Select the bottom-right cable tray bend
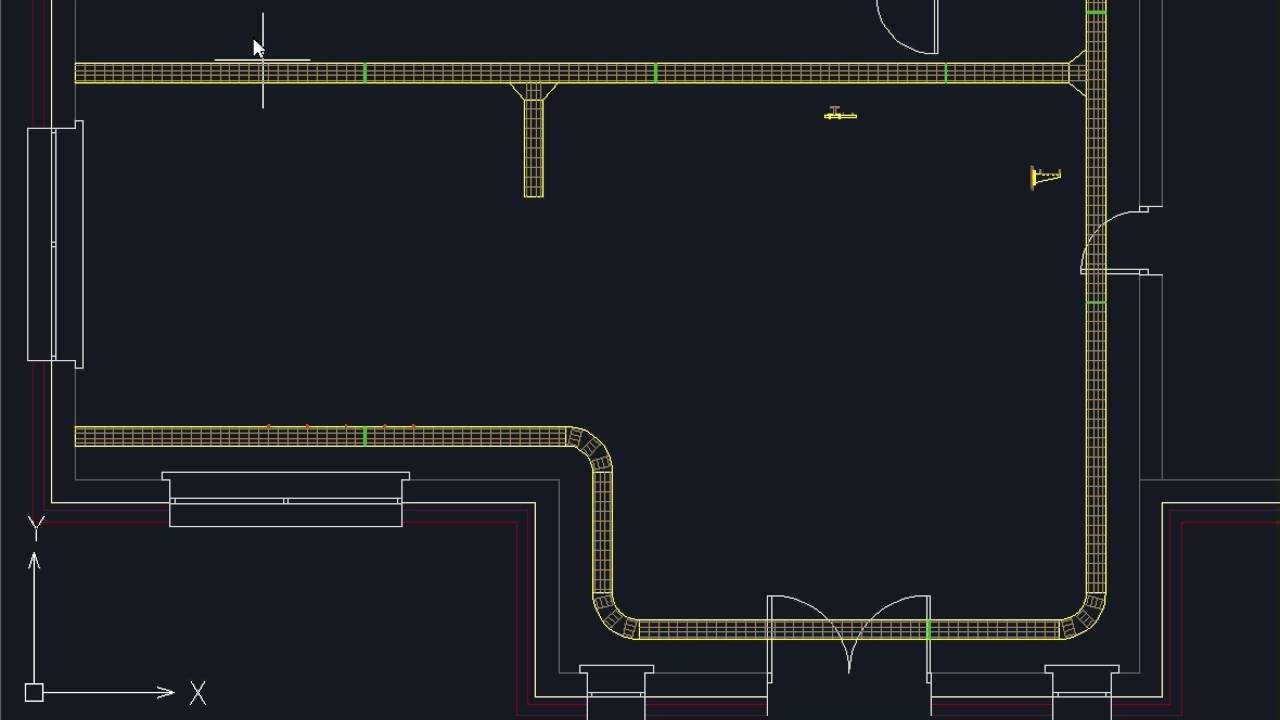Image resolution: width=1280 pixels, height=720 pixels. (x=1084, y=616)
